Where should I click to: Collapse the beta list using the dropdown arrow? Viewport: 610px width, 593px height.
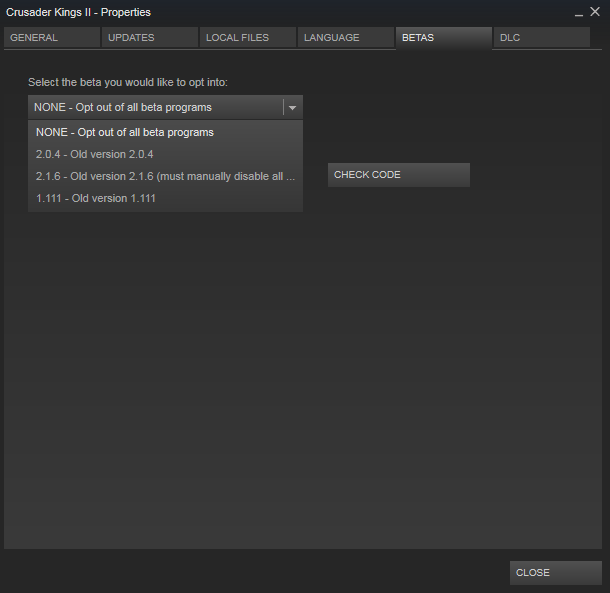(292, 107)
